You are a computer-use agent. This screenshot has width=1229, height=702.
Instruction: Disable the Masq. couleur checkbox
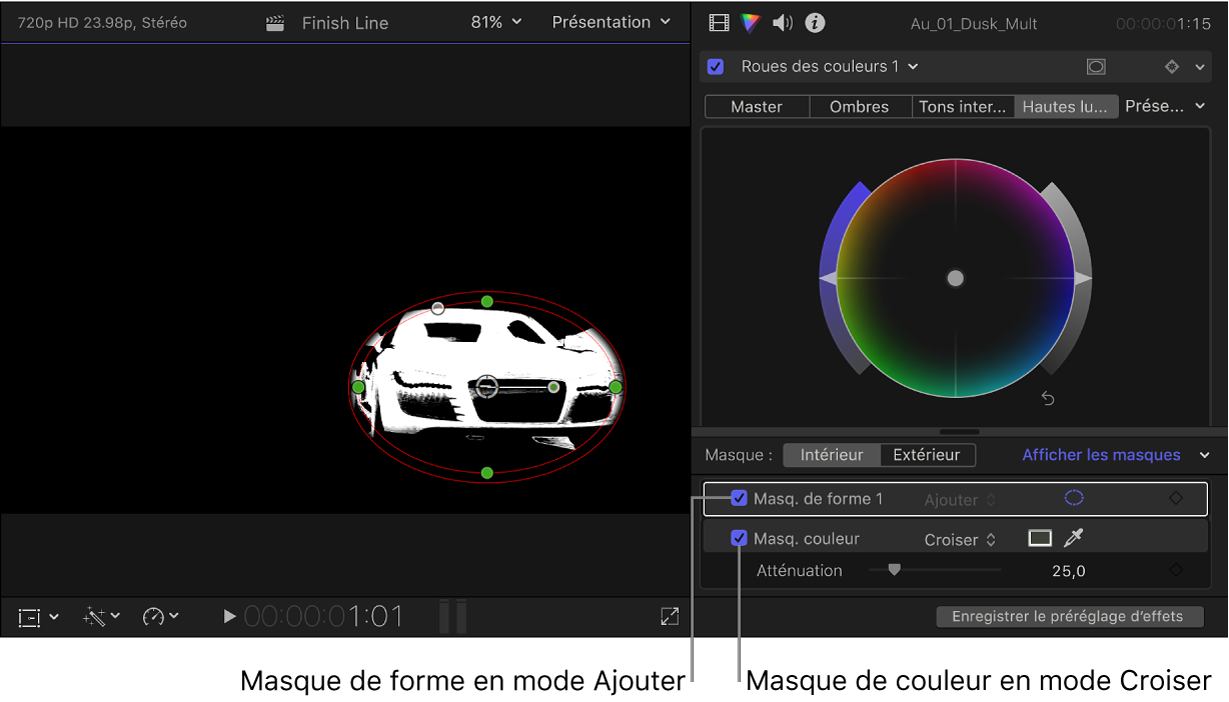(738, 538)
